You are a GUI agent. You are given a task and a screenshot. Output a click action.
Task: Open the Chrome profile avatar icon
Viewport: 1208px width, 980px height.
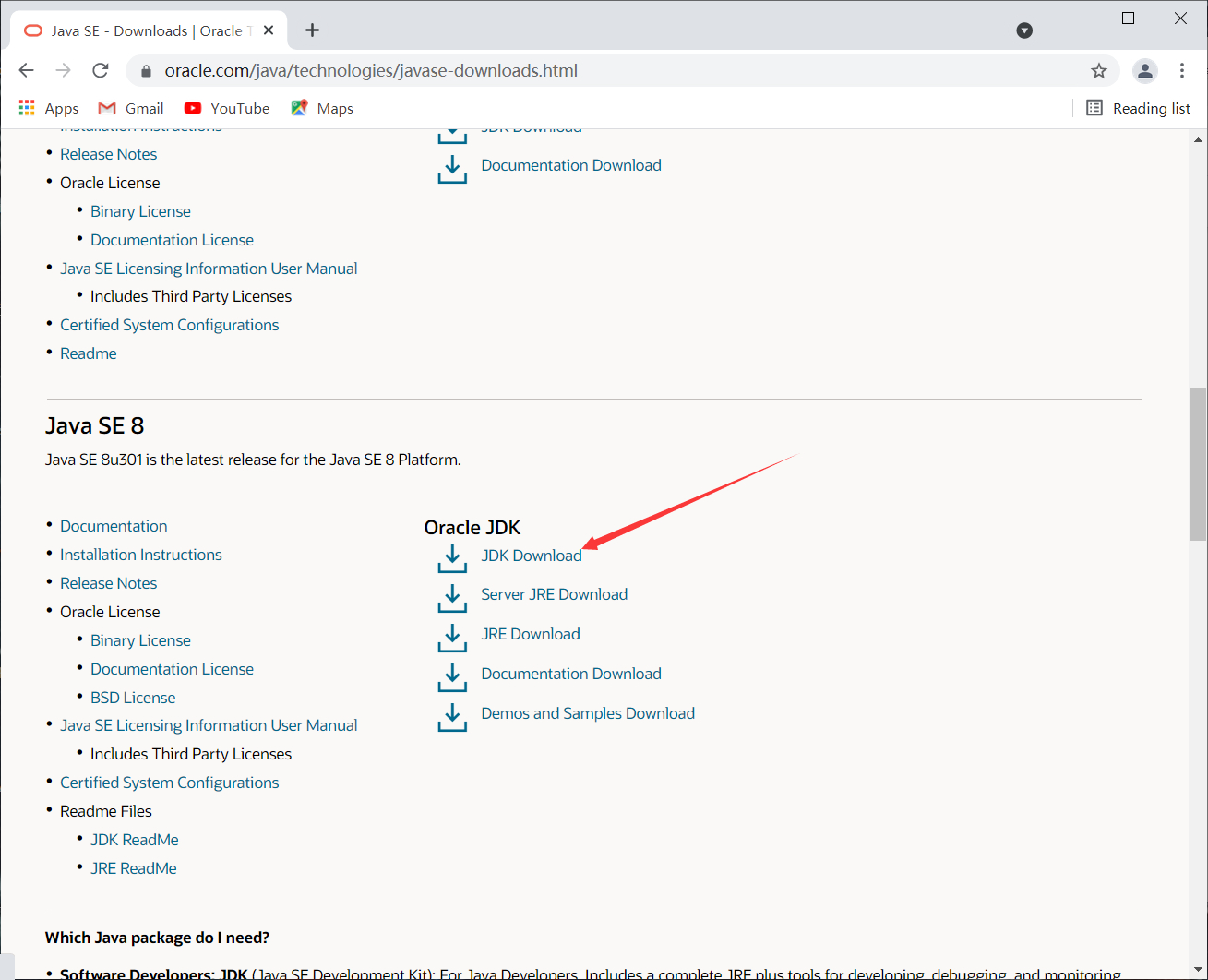pos(1145,71)
